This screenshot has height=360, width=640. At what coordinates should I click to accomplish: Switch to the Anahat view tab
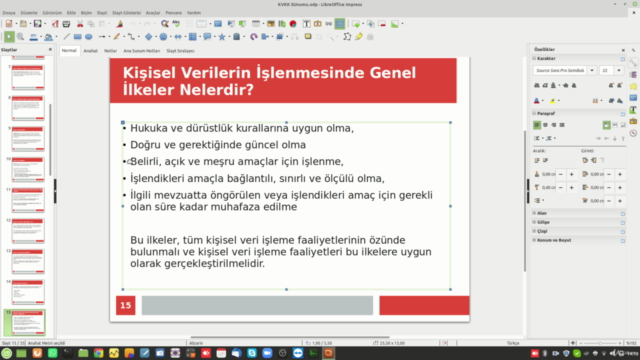click(90, 51)
